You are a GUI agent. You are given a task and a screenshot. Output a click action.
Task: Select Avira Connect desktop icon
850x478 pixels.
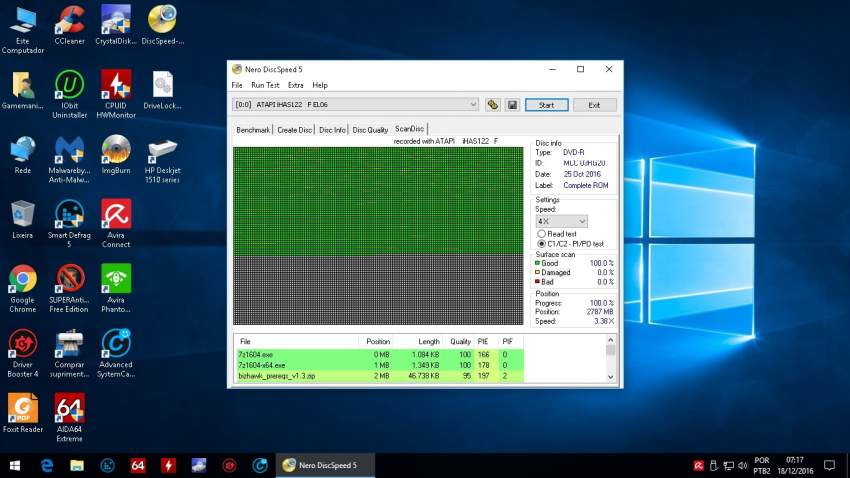click(115, 224)
